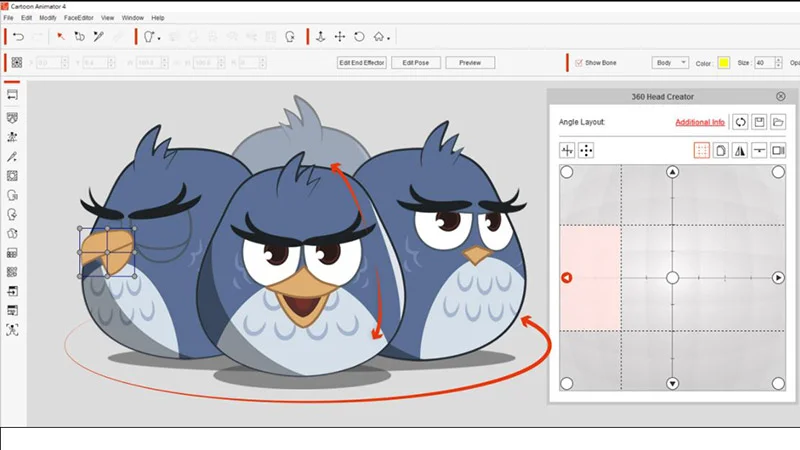
Task: Click the dotted grid icon in sidebar
Action: [12, 272]
